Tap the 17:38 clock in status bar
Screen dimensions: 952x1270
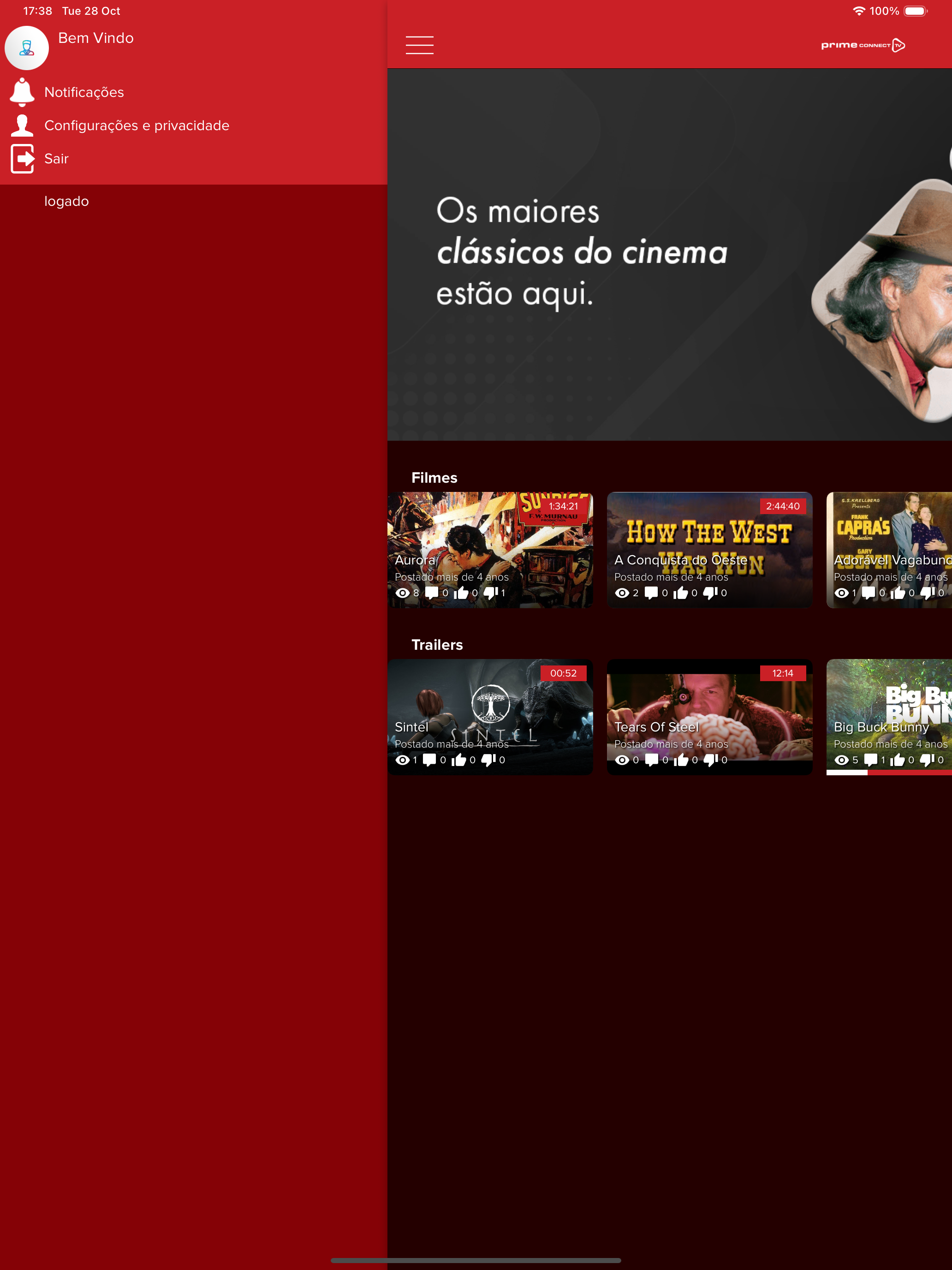tap(37, 11)
